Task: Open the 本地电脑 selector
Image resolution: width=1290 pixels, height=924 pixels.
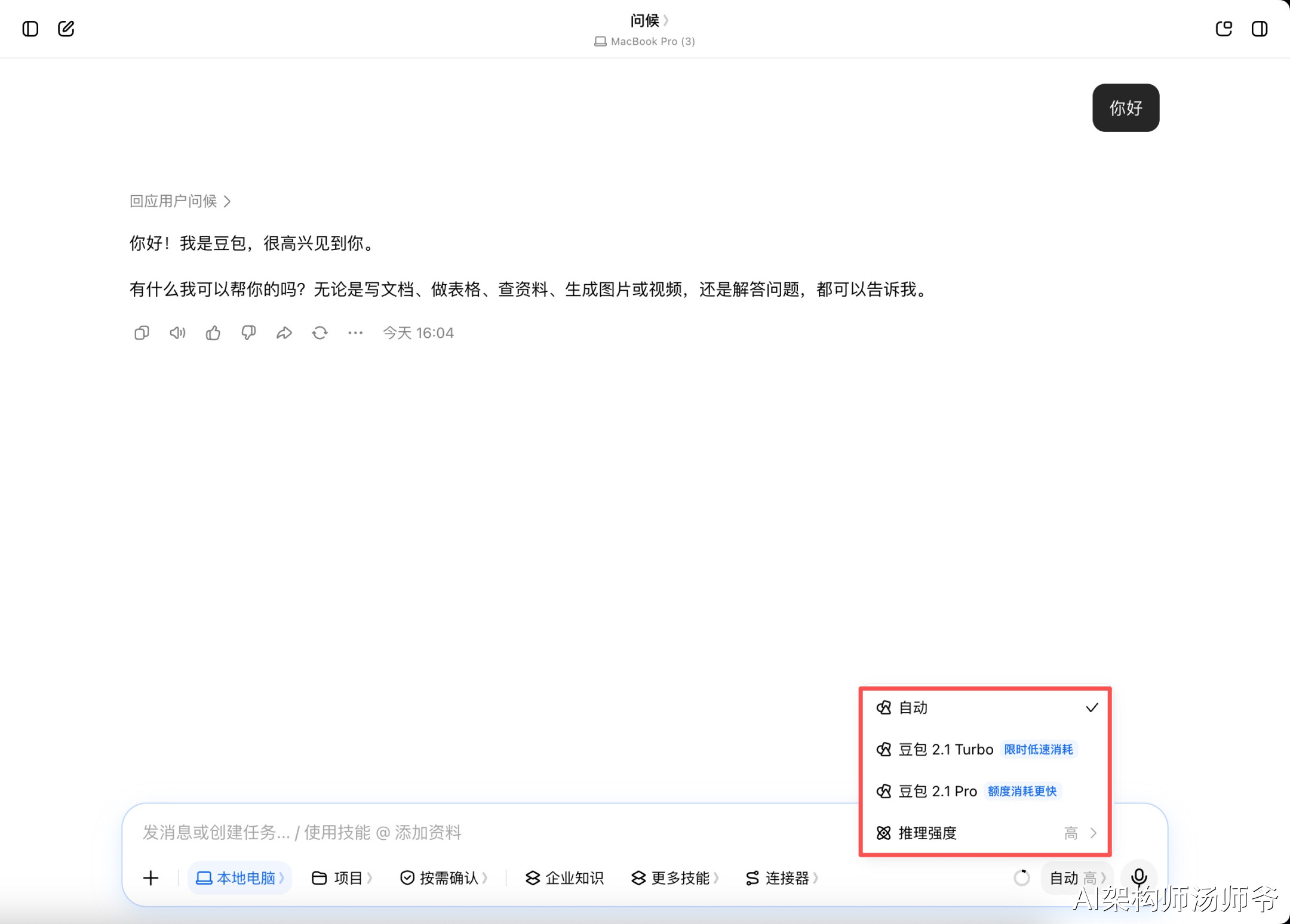Action: [240, 878]
